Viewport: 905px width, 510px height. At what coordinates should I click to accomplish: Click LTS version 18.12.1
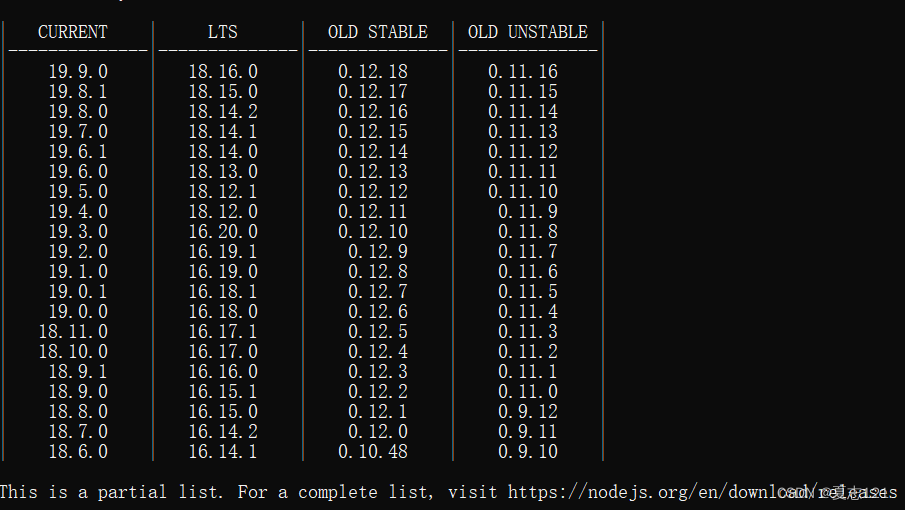pyautogui.click(x=223, y=192)
